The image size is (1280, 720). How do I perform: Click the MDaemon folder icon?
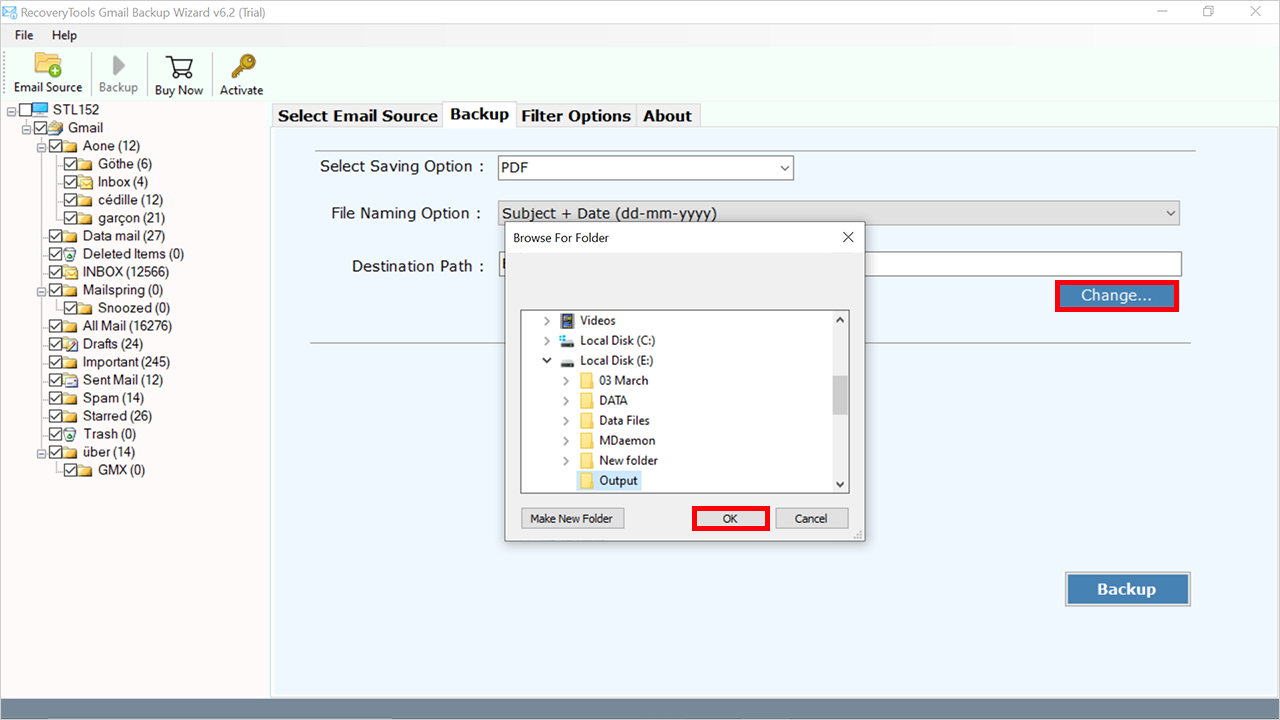587,441
